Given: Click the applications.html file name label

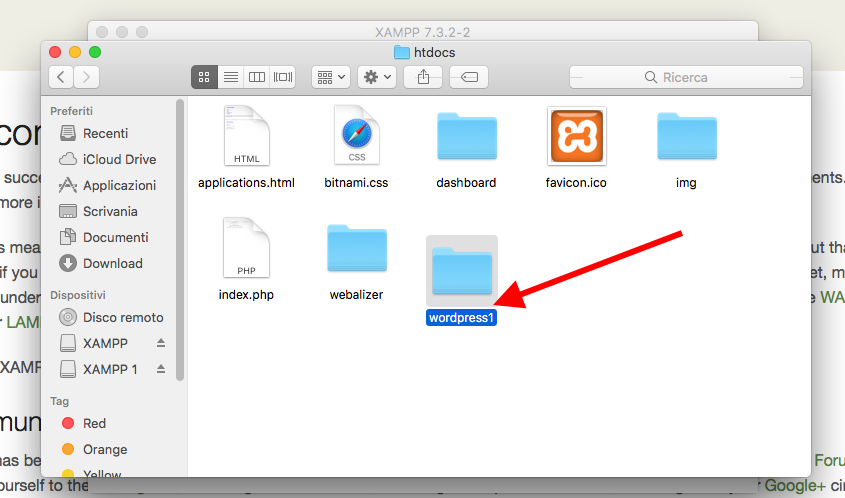Looking at the screenshot, I should click(x=246, y=183).
